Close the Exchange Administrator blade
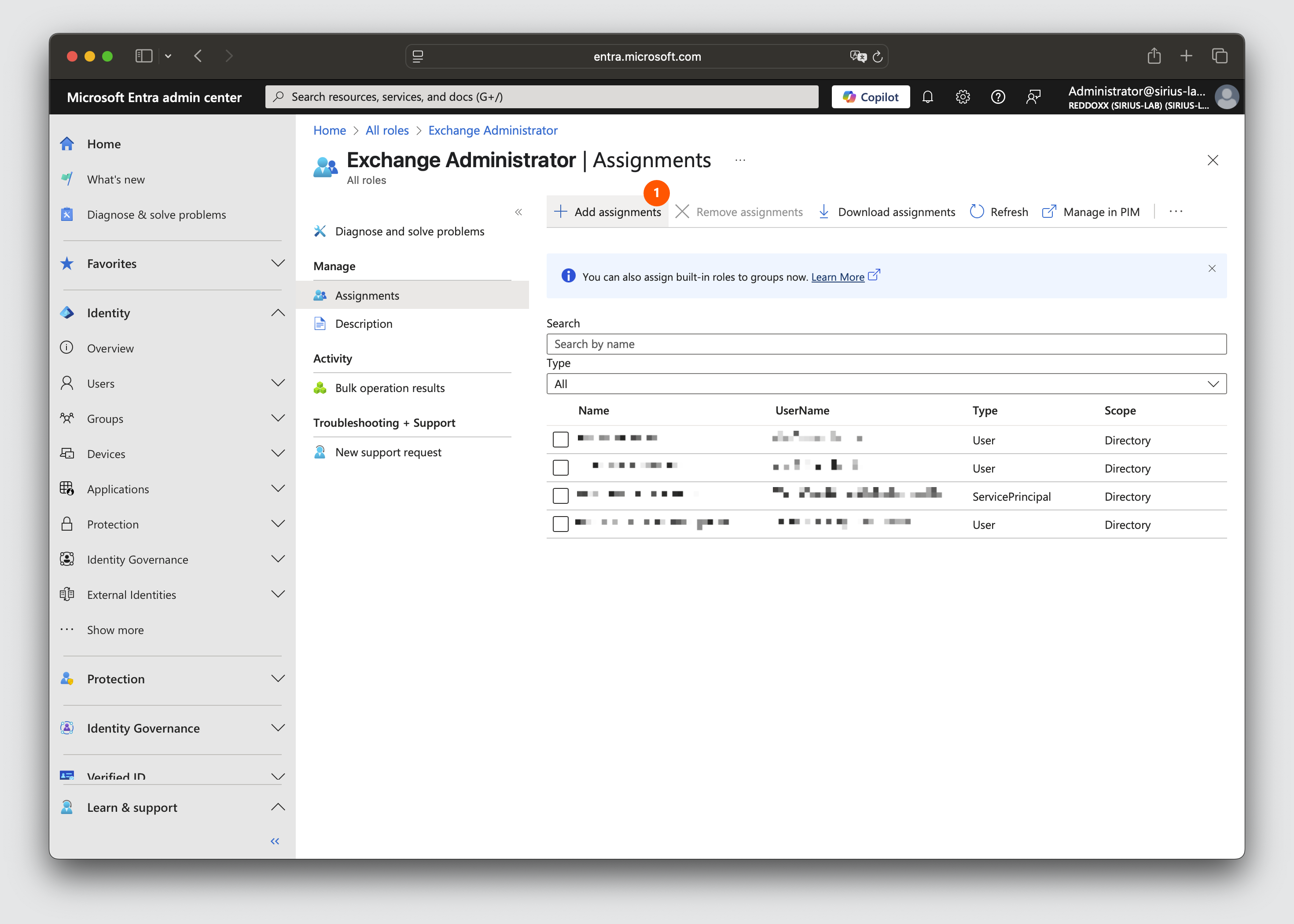The height and width of the screenshot is (924, 1294). [1213, 161]
